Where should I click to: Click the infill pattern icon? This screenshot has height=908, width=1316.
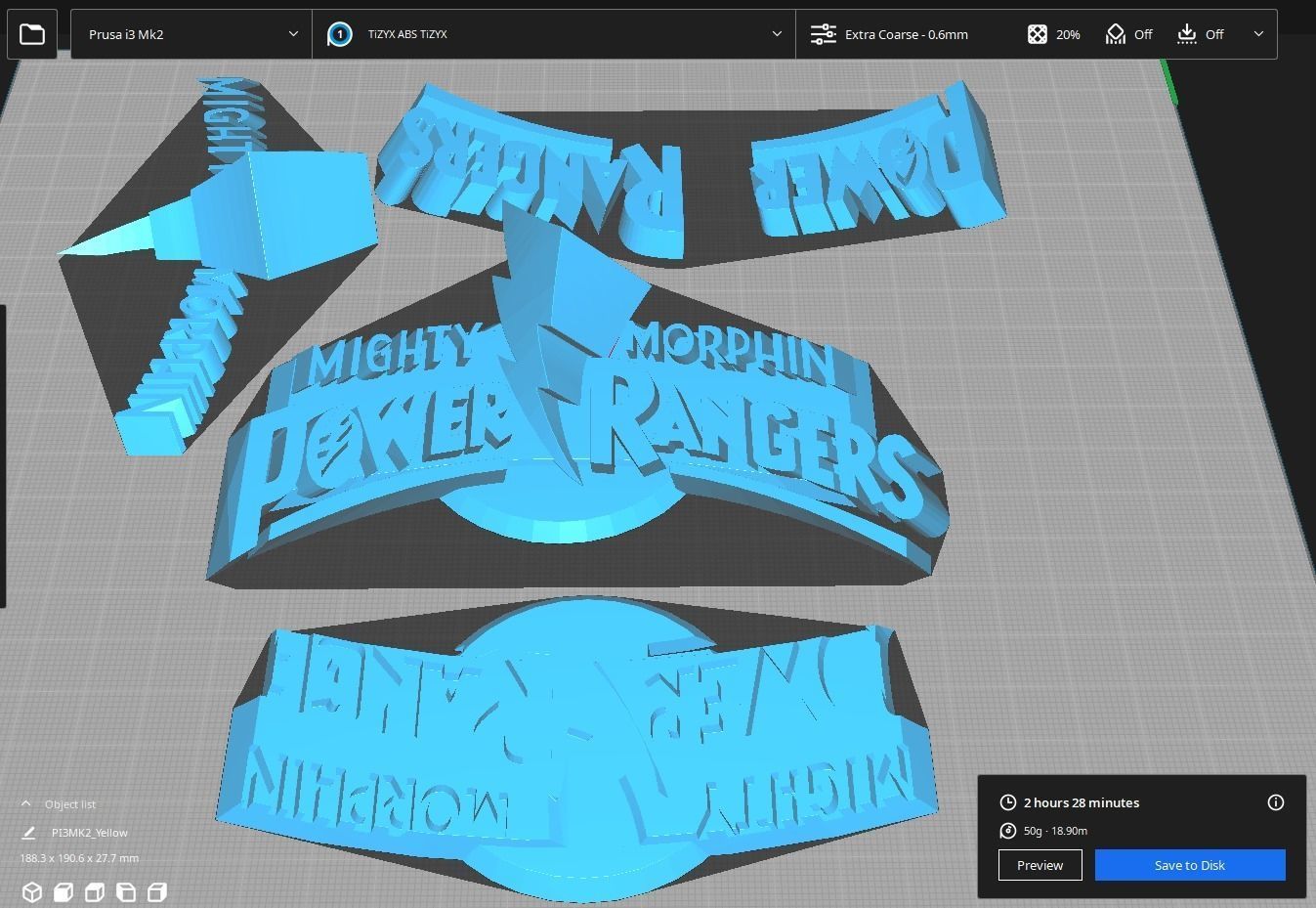(1037, 34)
